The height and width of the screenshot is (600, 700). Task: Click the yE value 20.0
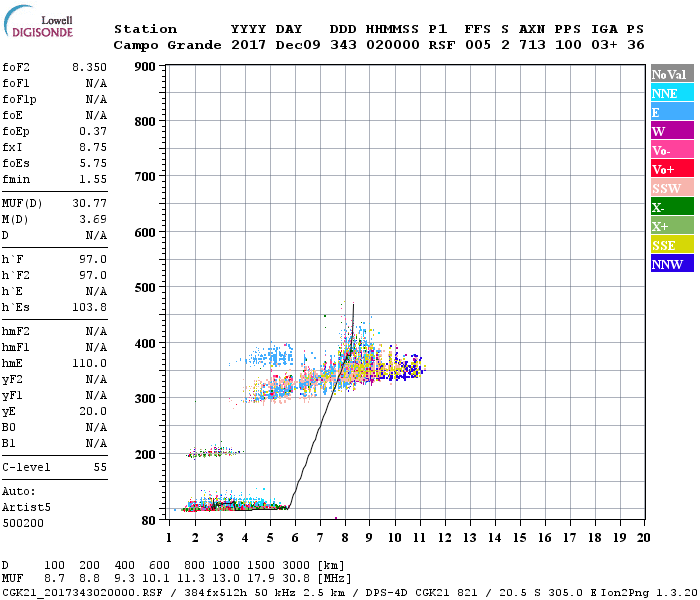pos(93,412)
